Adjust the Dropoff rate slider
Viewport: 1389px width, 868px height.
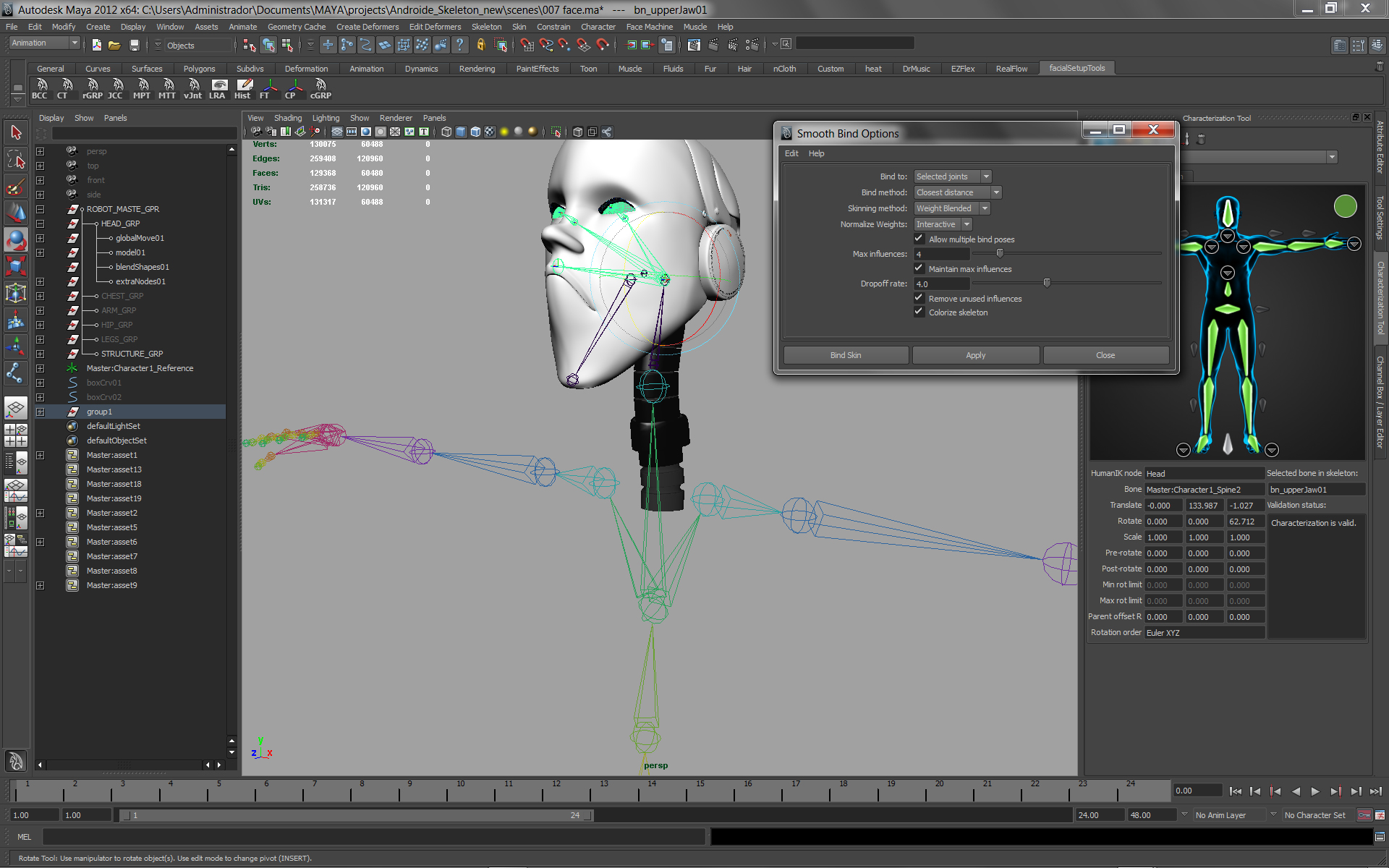click(x=1046, y=283)
